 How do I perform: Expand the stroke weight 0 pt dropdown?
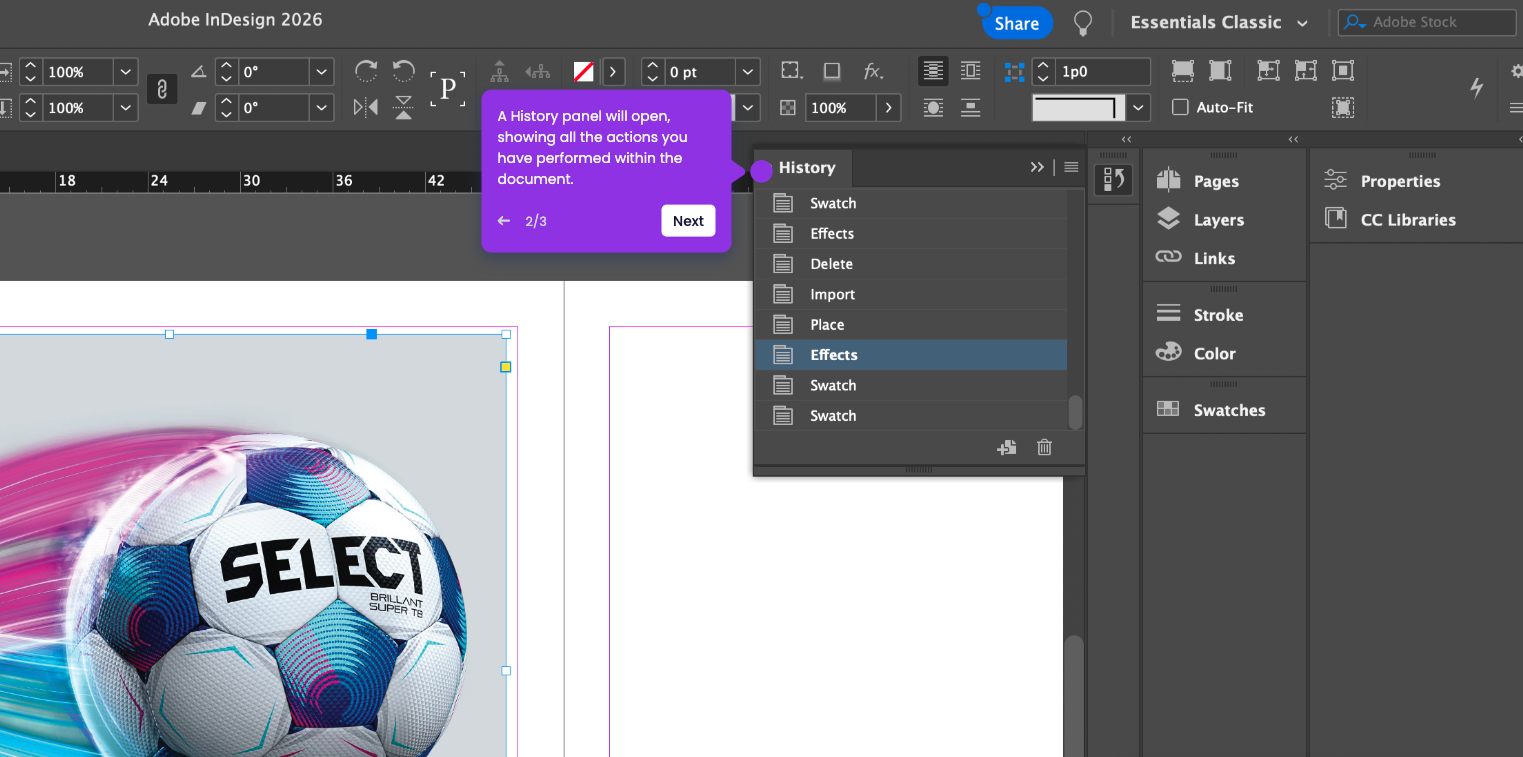pos(748,72)
